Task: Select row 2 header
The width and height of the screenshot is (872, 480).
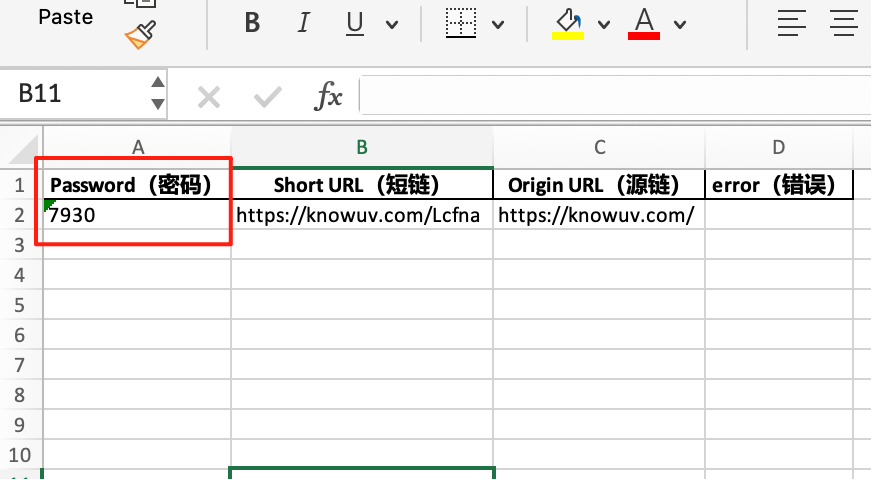Action: [x=20, y=215]
